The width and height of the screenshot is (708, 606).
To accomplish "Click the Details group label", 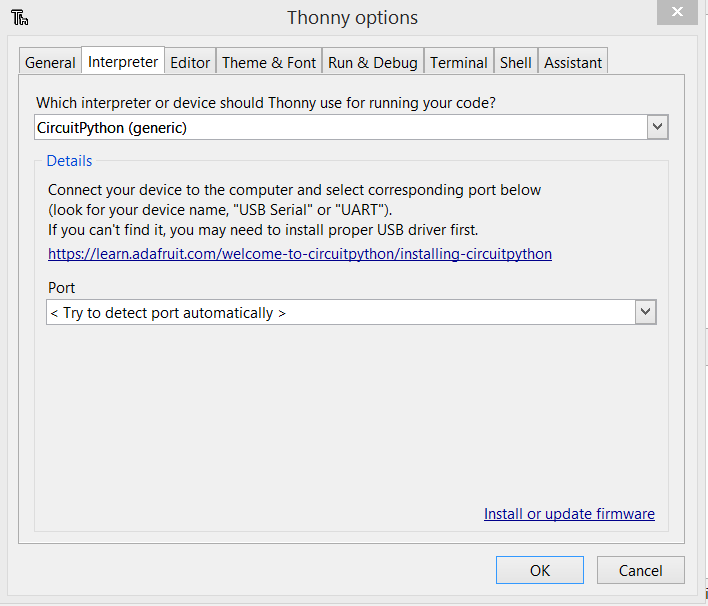I will (69, 161).
